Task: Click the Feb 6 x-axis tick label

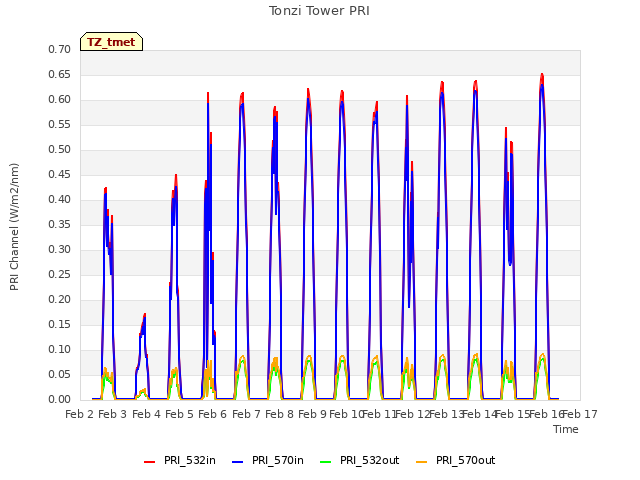Action: 212,414
